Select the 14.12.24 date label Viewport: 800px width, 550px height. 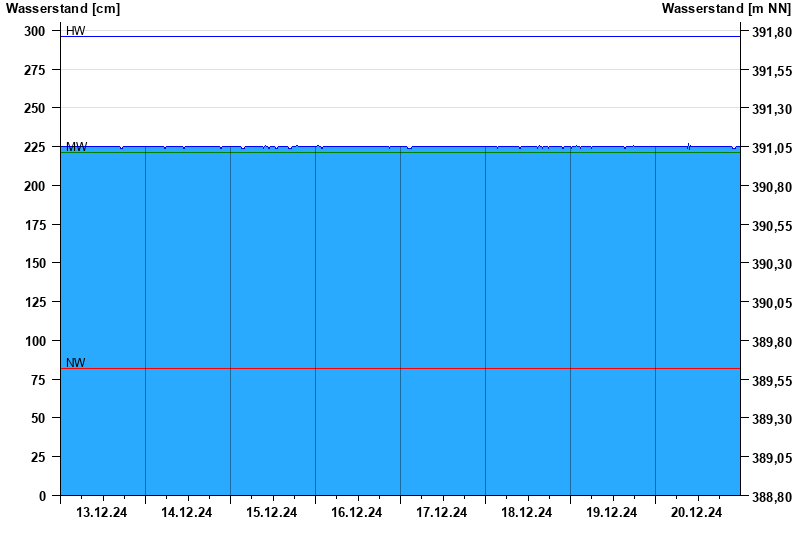click(x=187, y=513)
